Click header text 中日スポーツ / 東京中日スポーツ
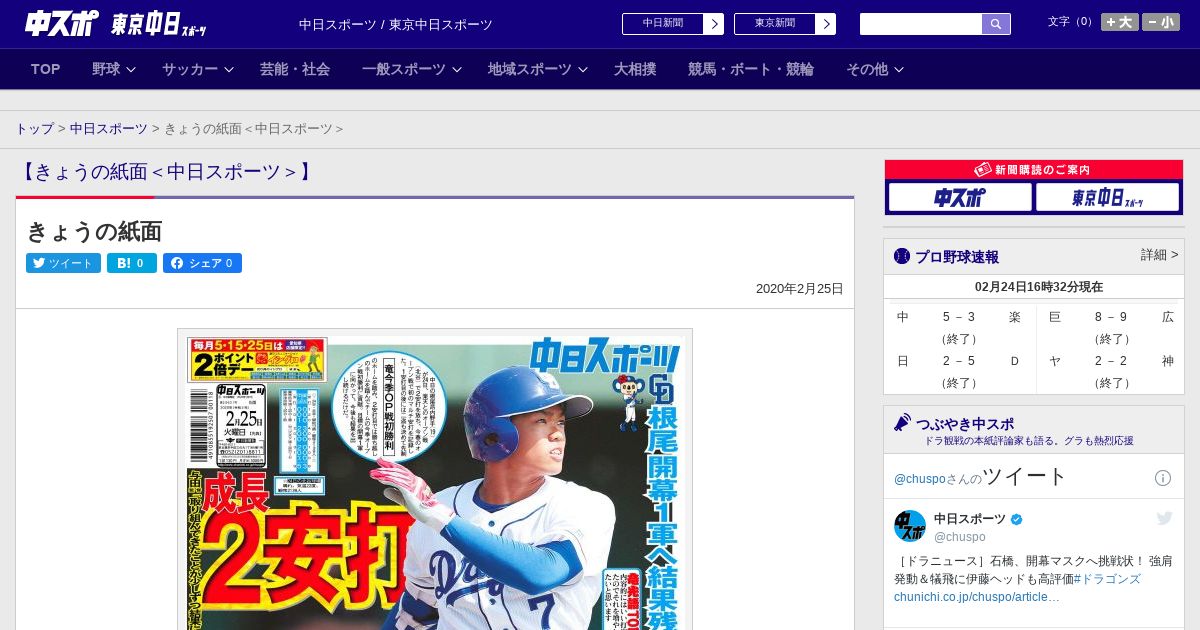This screenshot has height=630, width=1200. [396, 24]
